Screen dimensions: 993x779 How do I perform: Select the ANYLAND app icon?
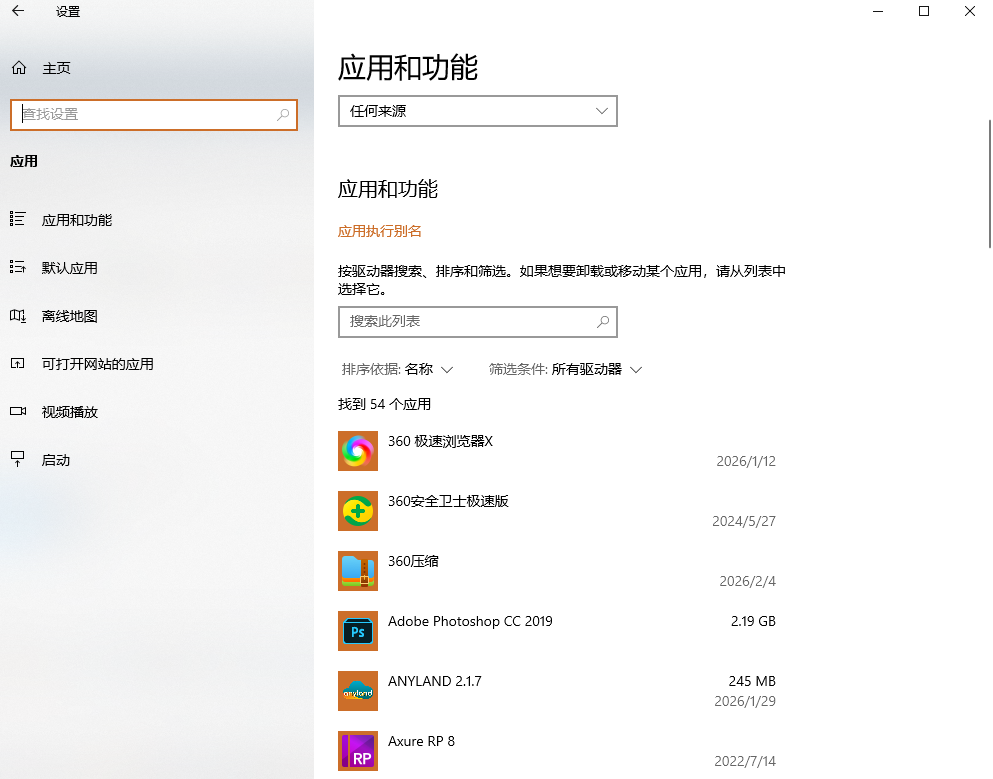pos(357,690)
